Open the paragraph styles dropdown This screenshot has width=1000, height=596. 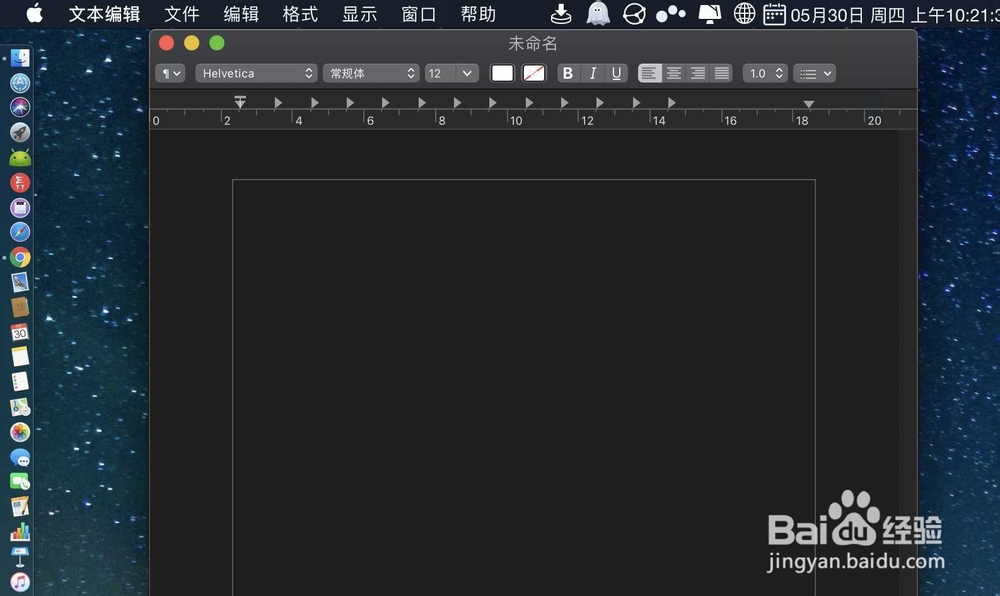pos(170,73)
